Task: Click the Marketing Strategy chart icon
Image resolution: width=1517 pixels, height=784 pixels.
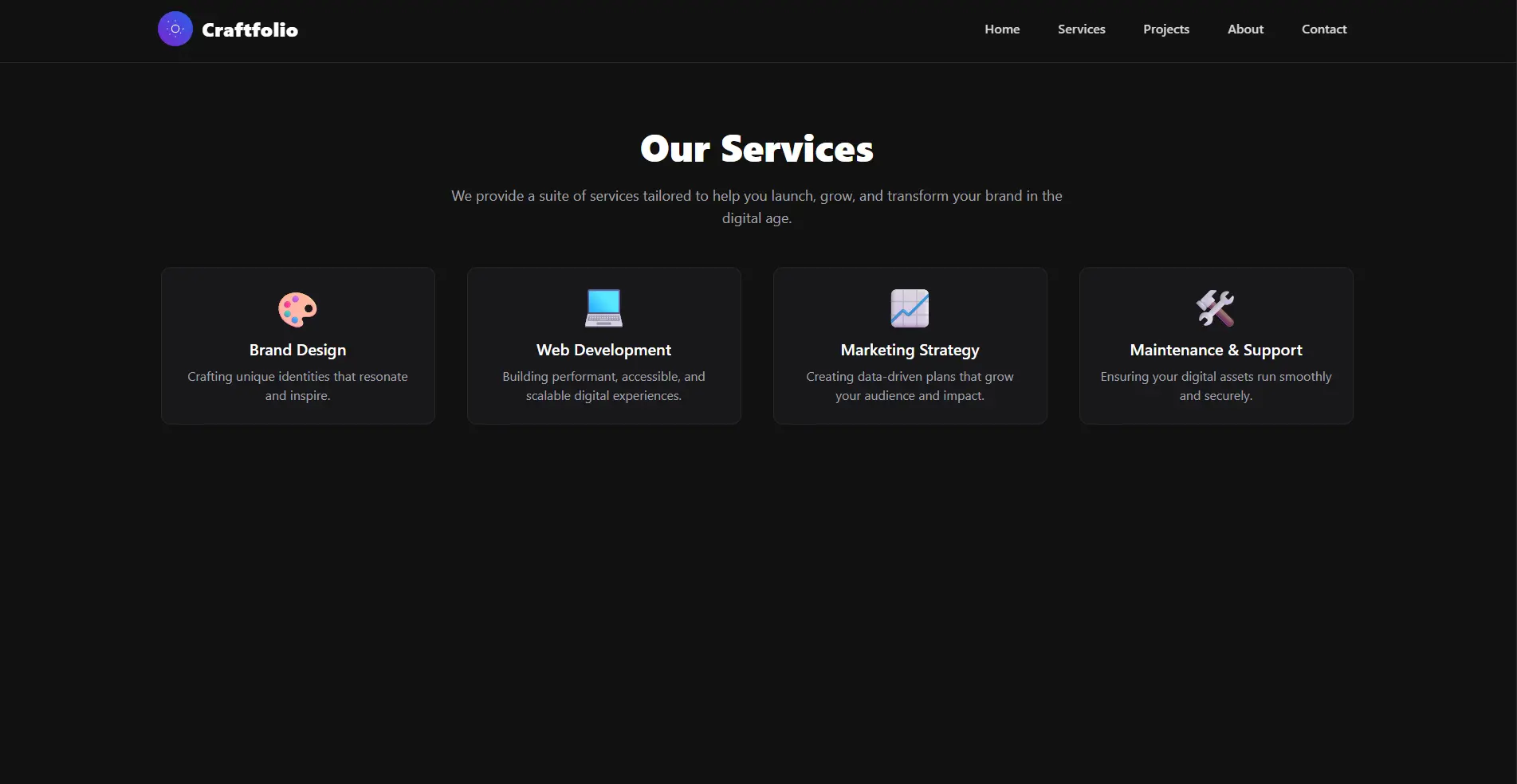Action: click(910, 308)
